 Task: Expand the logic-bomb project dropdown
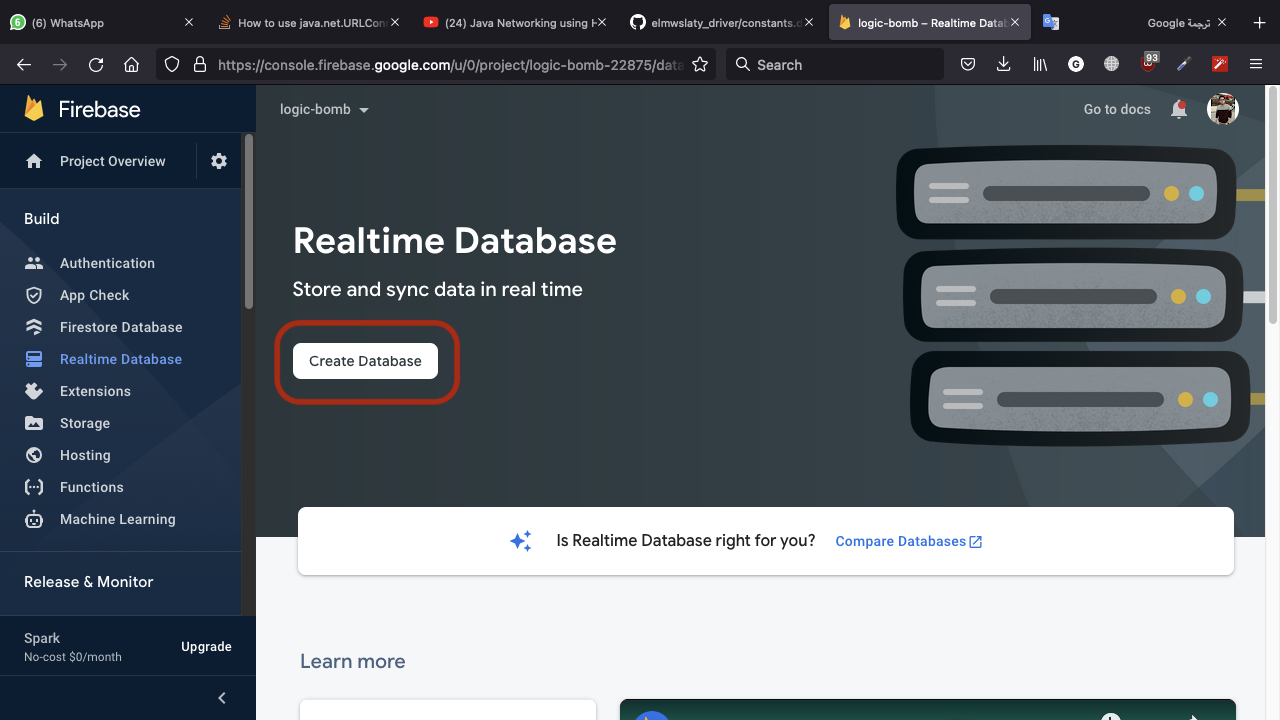coord(325,109)
